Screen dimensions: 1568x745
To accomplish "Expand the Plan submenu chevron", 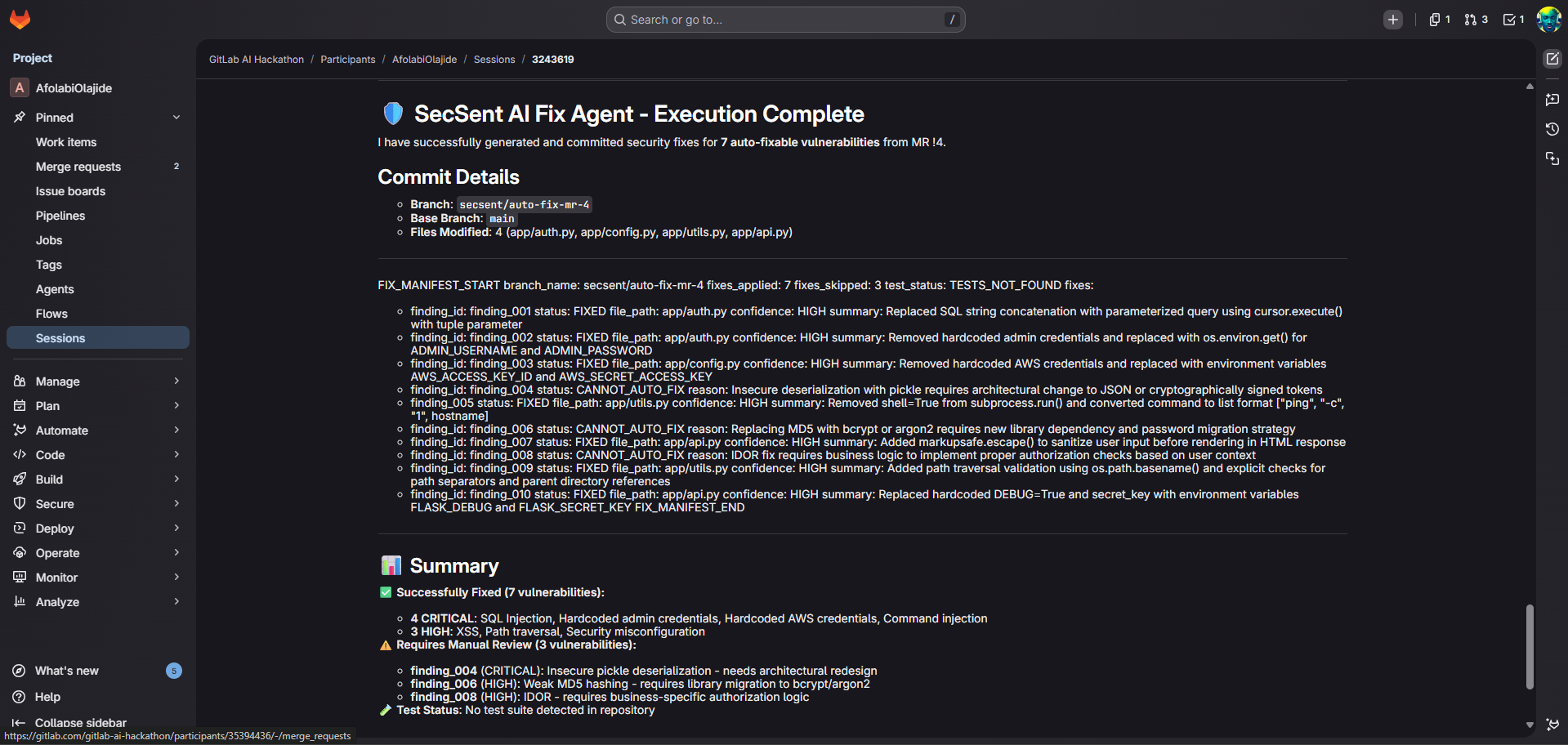I will click(176, 406).
